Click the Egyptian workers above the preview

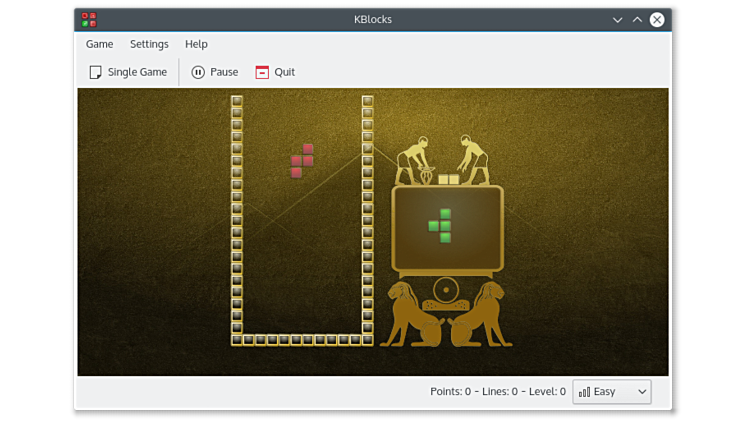[x=444, y=160]
